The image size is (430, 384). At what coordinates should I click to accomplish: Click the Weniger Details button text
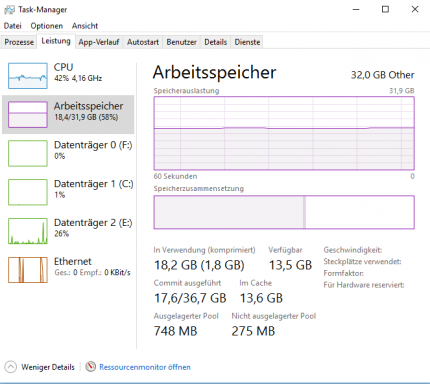coord(48,367)
